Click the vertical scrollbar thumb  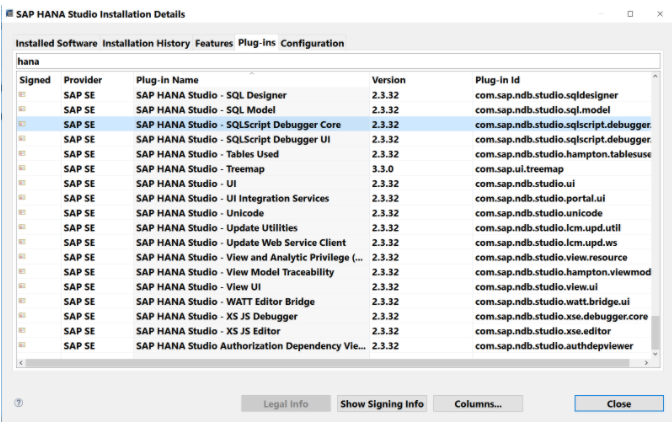655,333
